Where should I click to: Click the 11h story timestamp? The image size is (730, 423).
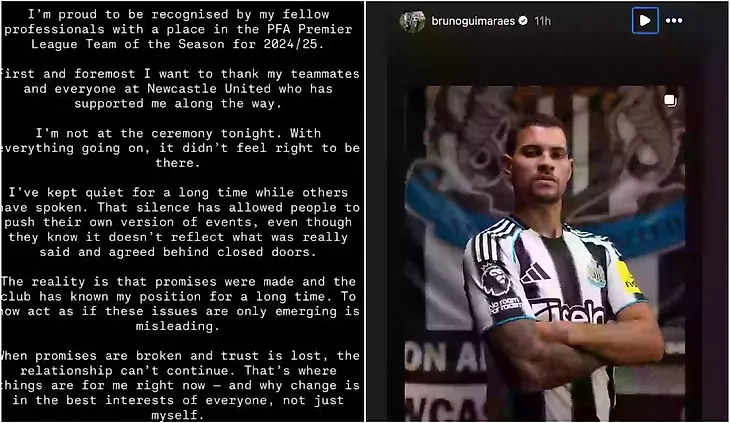[542, 21]
